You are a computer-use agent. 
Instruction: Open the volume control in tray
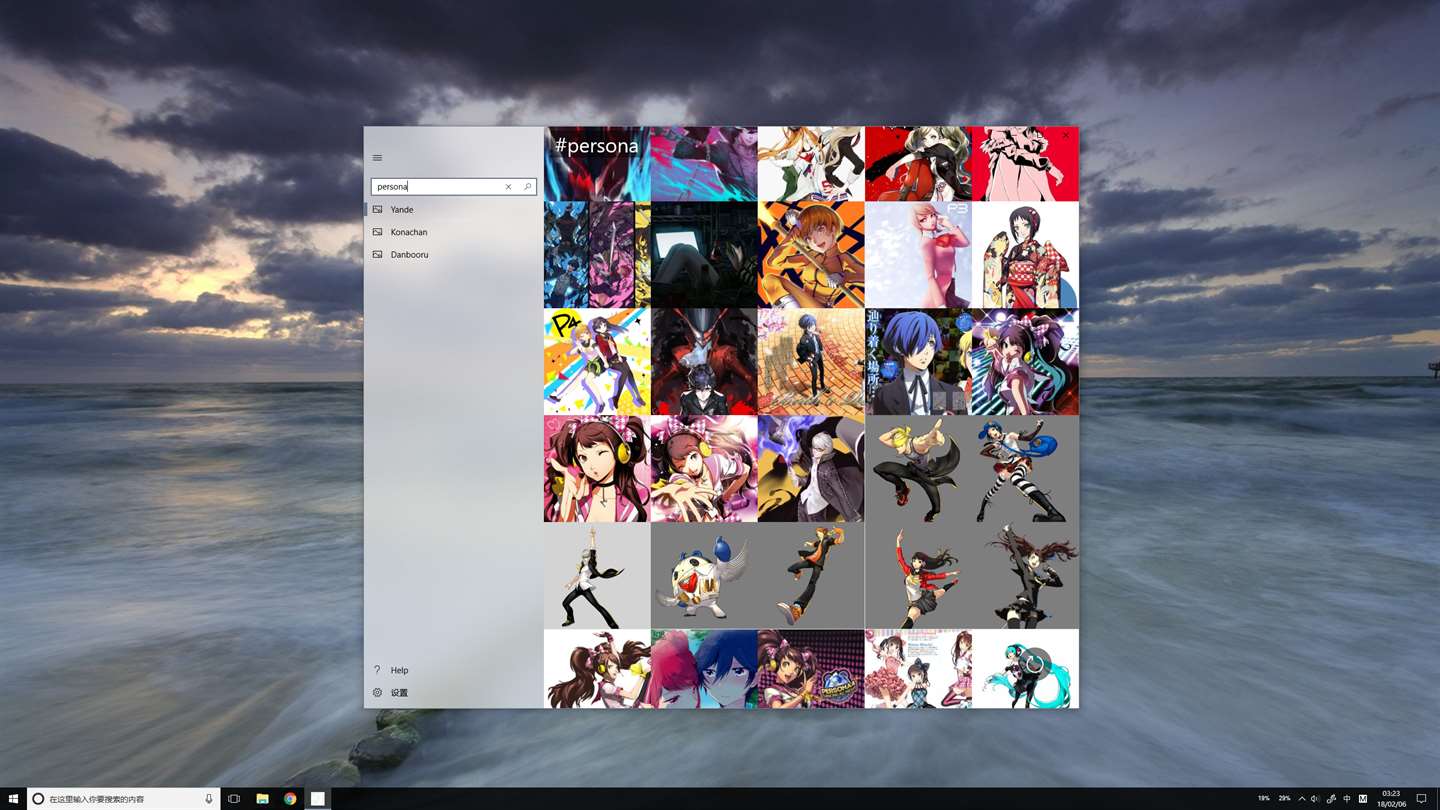[x=1315, y=799]
